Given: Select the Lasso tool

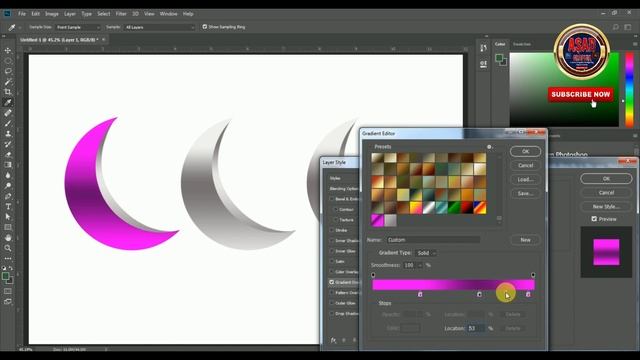Looking at the screenshot, I should [x=8, y=71].
